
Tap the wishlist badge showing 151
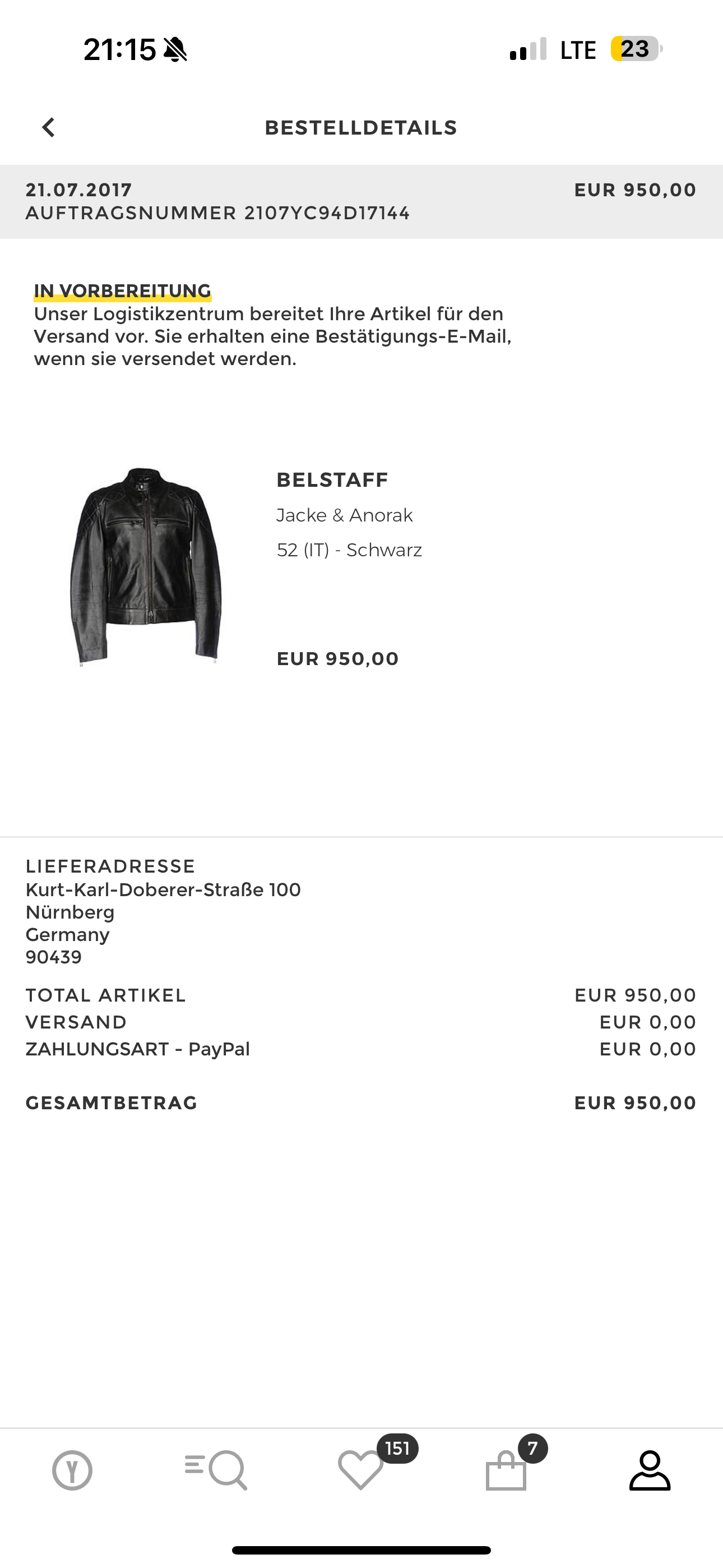[x=397, y=1448]
